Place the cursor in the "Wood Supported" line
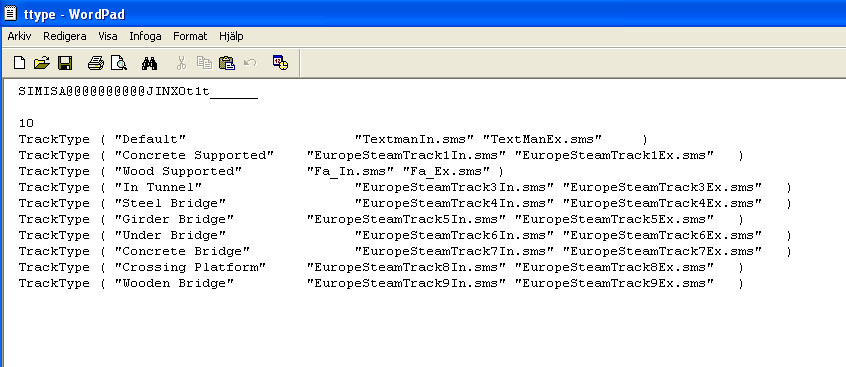Viewport: 846px width, 367px height. pos(261,172)
